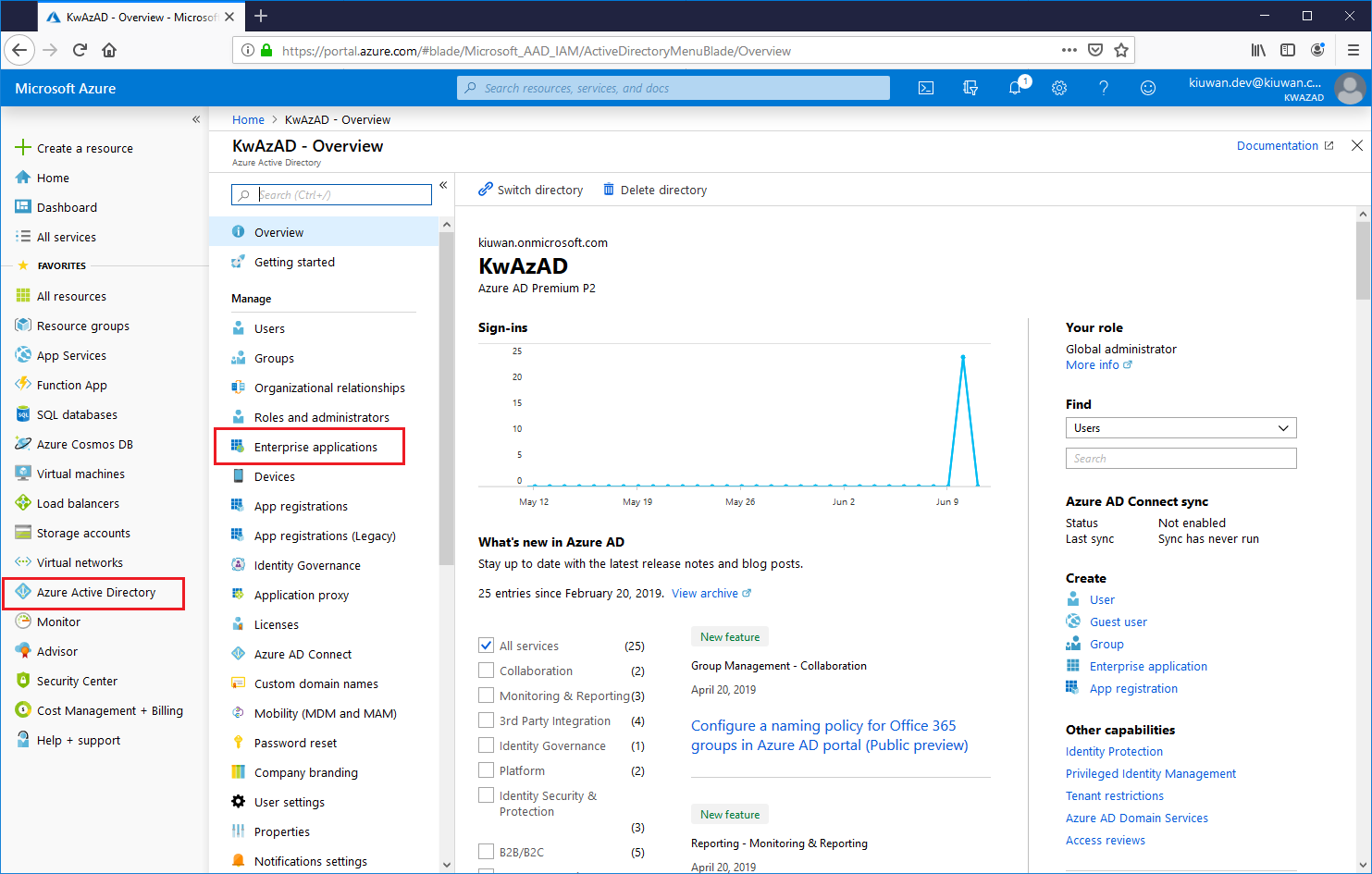Click Home in the breadcrumb

248,119
